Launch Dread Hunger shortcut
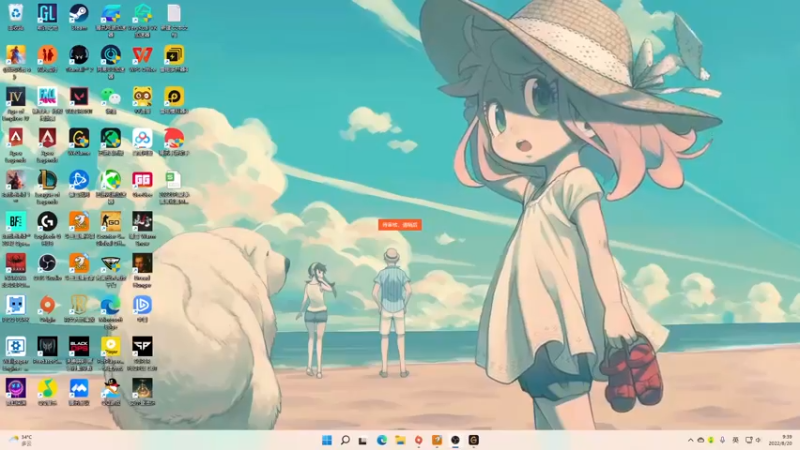Viewport: 800px width, 450px height. pos(142,264)
